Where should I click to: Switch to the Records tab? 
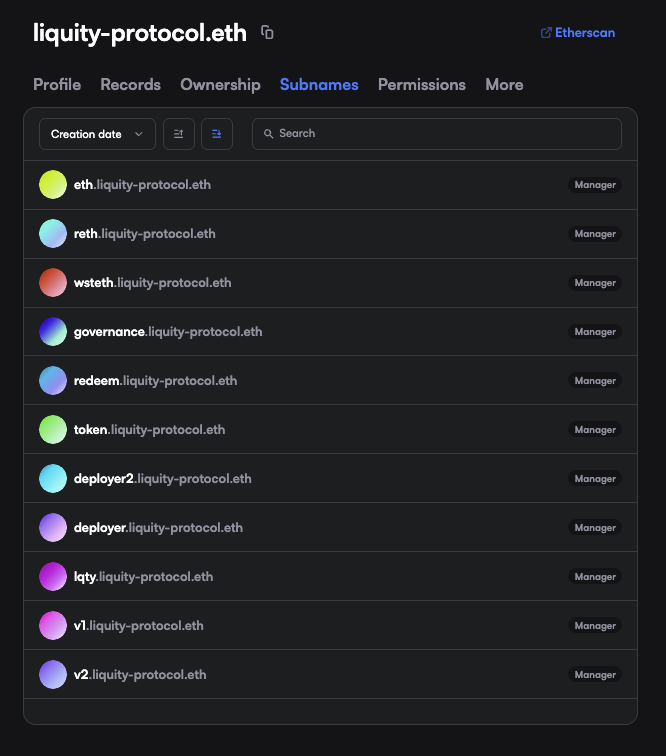(130, 85)
